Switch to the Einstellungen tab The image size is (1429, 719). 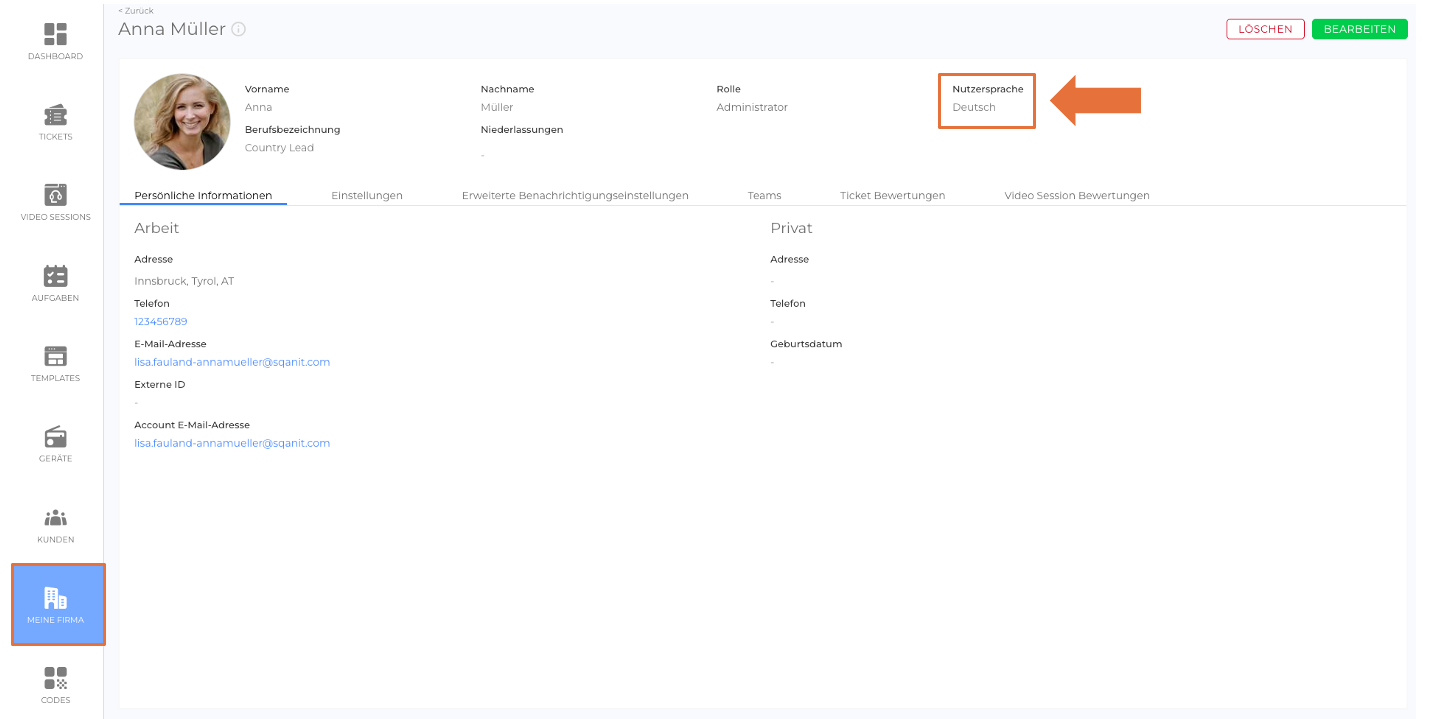pyautogui.click(x=367, y=196)
